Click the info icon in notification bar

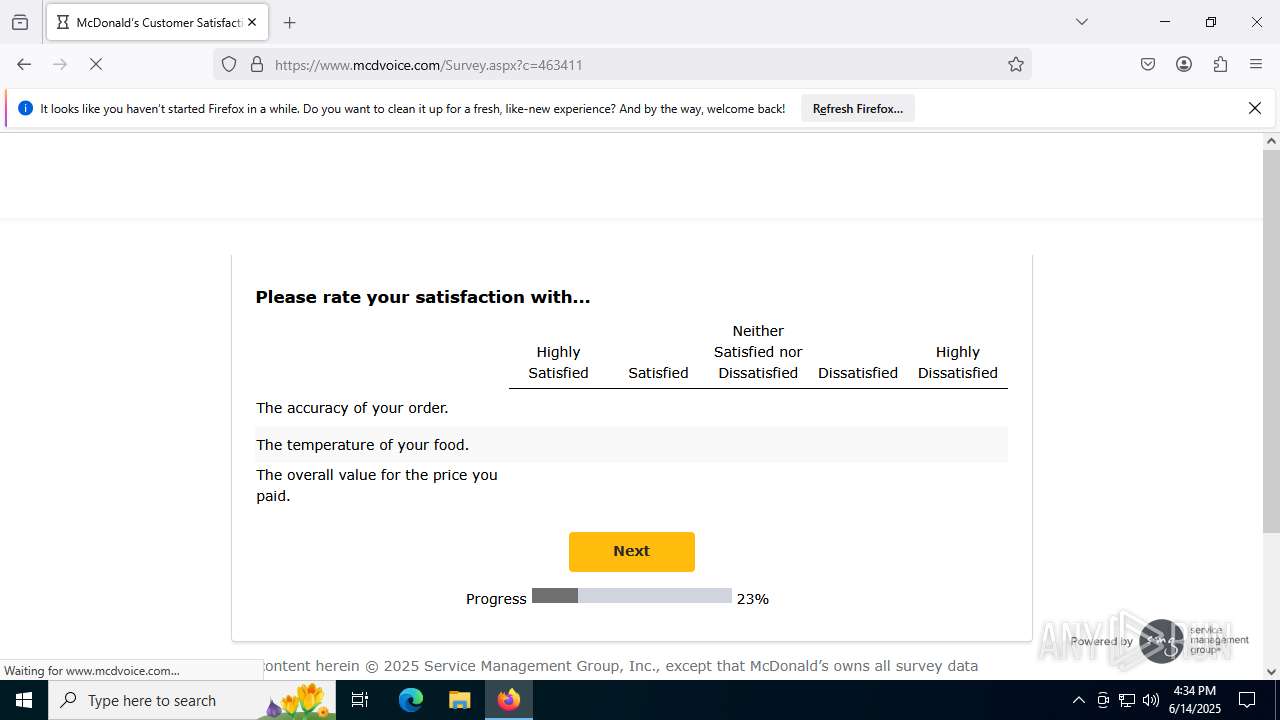pos(26,108)
